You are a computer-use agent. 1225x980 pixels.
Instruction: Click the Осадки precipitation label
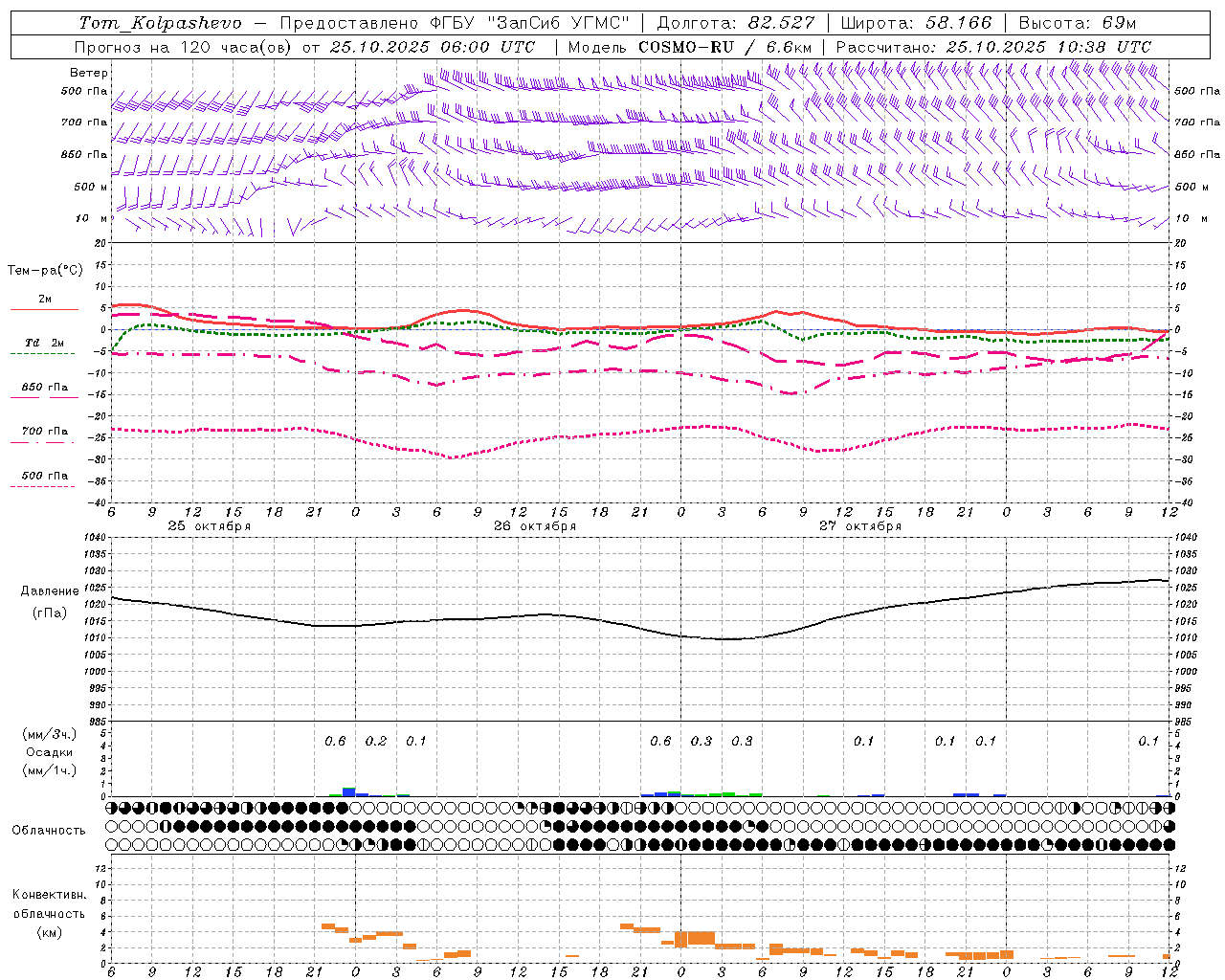pyautogui.click(x=50, y=752)
